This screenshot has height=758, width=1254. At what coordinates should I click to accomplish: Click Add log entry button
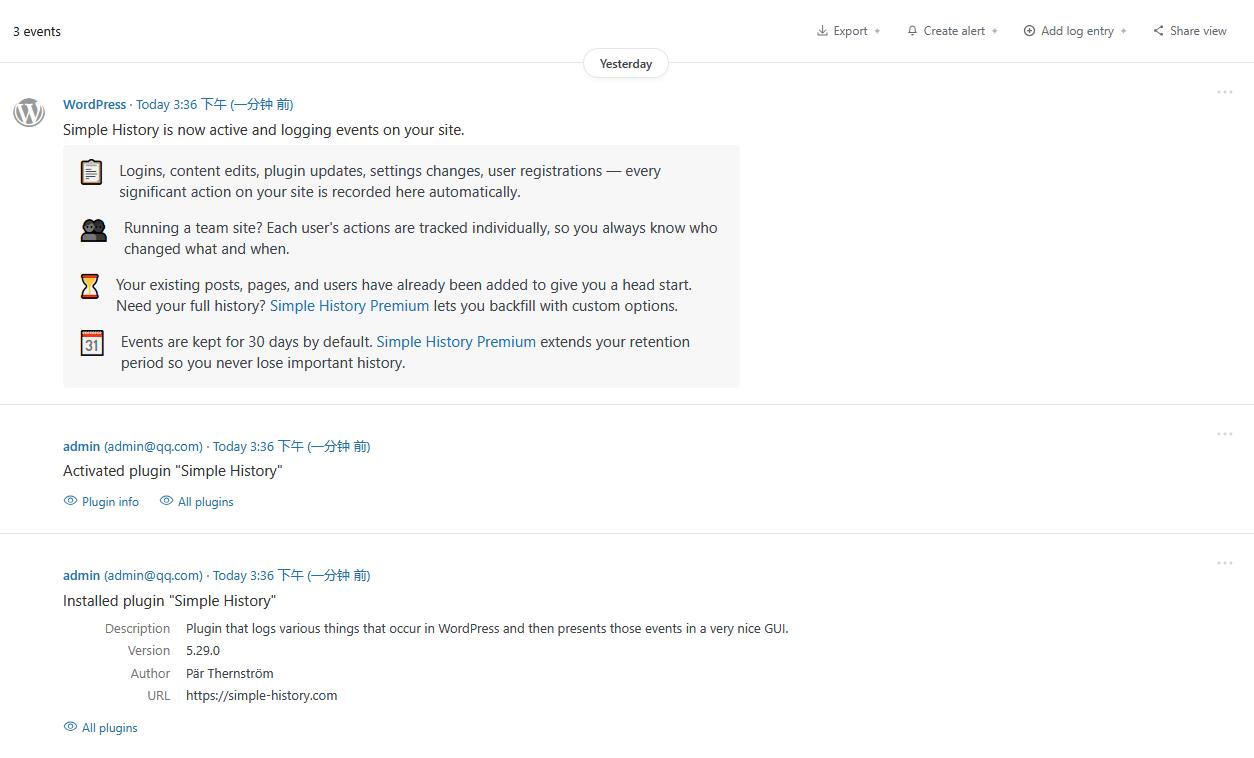point(1075,31)
